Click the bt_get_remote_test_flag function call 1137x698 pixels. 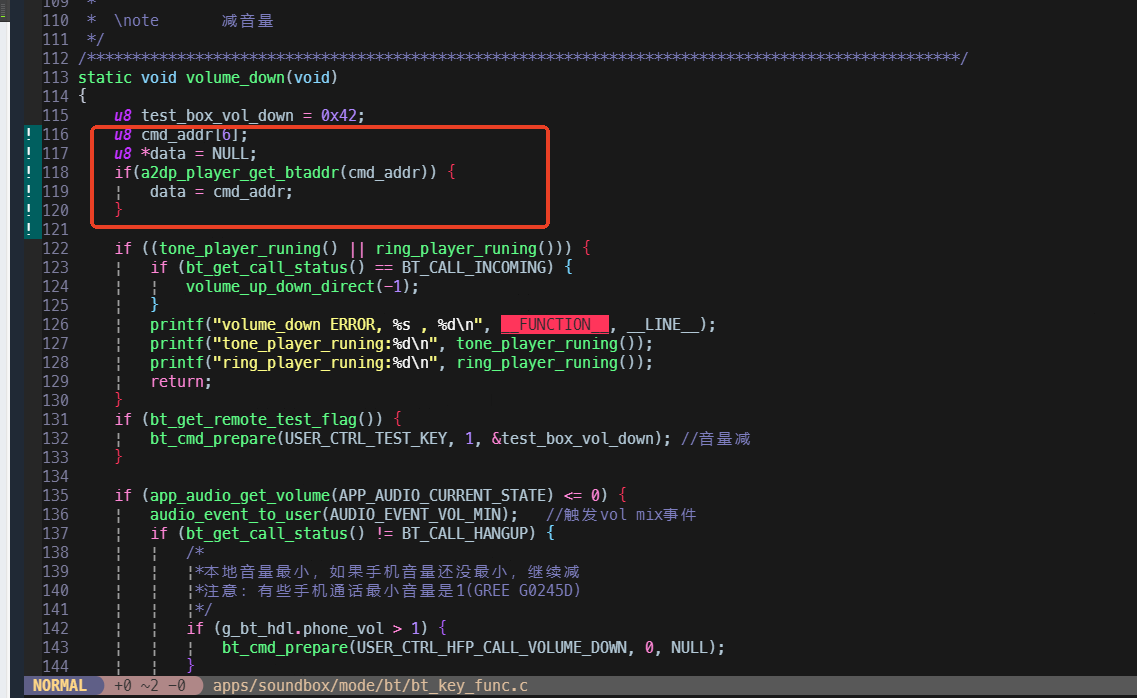(x=254, y=420)
